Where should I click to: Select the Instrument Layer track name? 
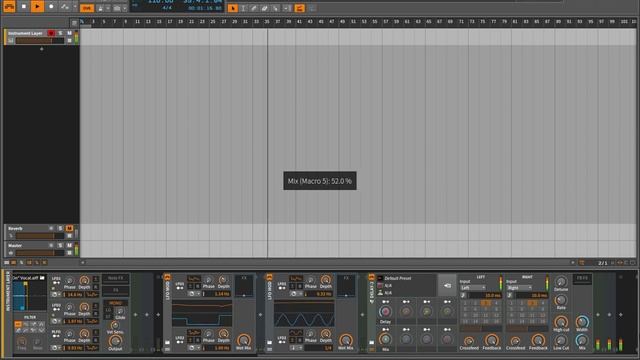[25, 33]
